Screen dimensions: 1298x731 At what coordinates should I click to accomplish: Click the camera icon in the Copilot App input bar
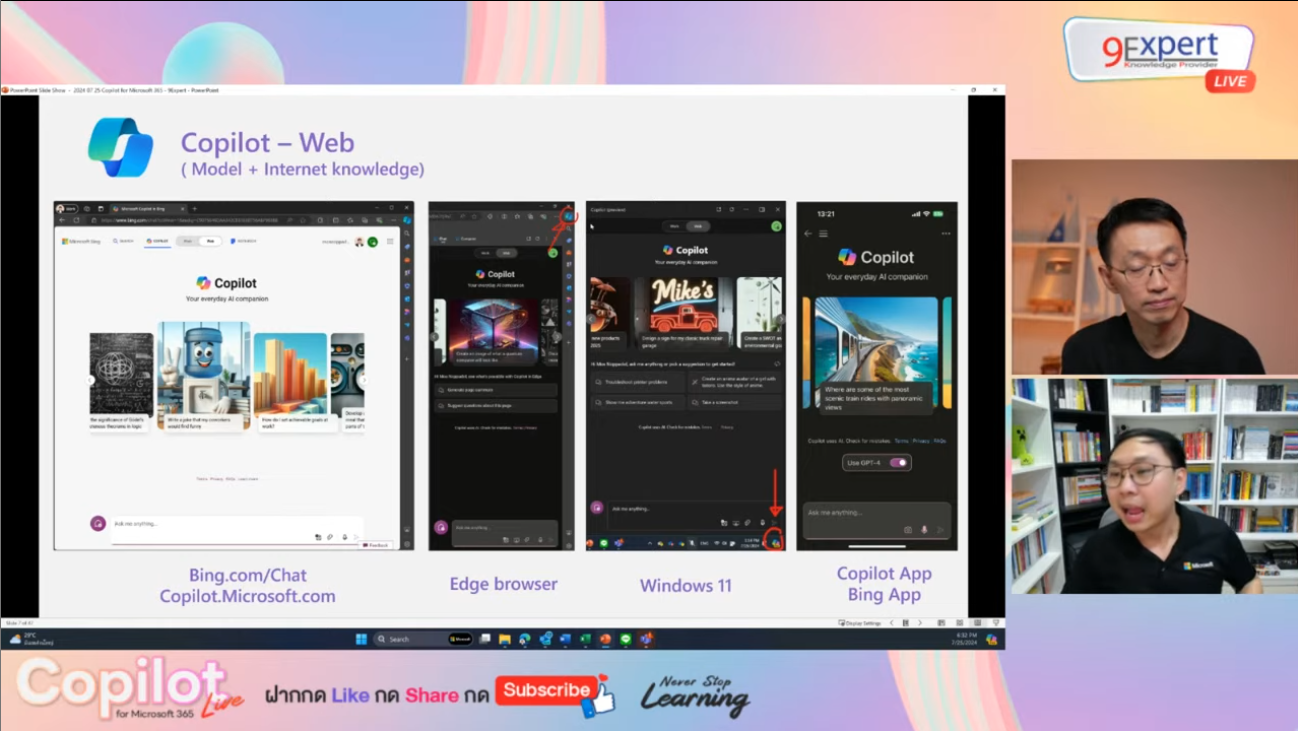coord(908,530)
